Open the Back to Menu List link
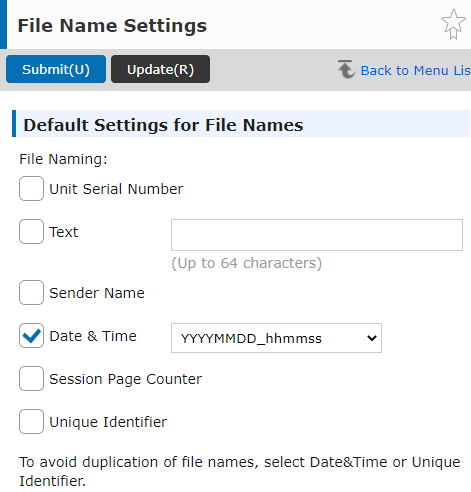 click(x=416, y=70)
